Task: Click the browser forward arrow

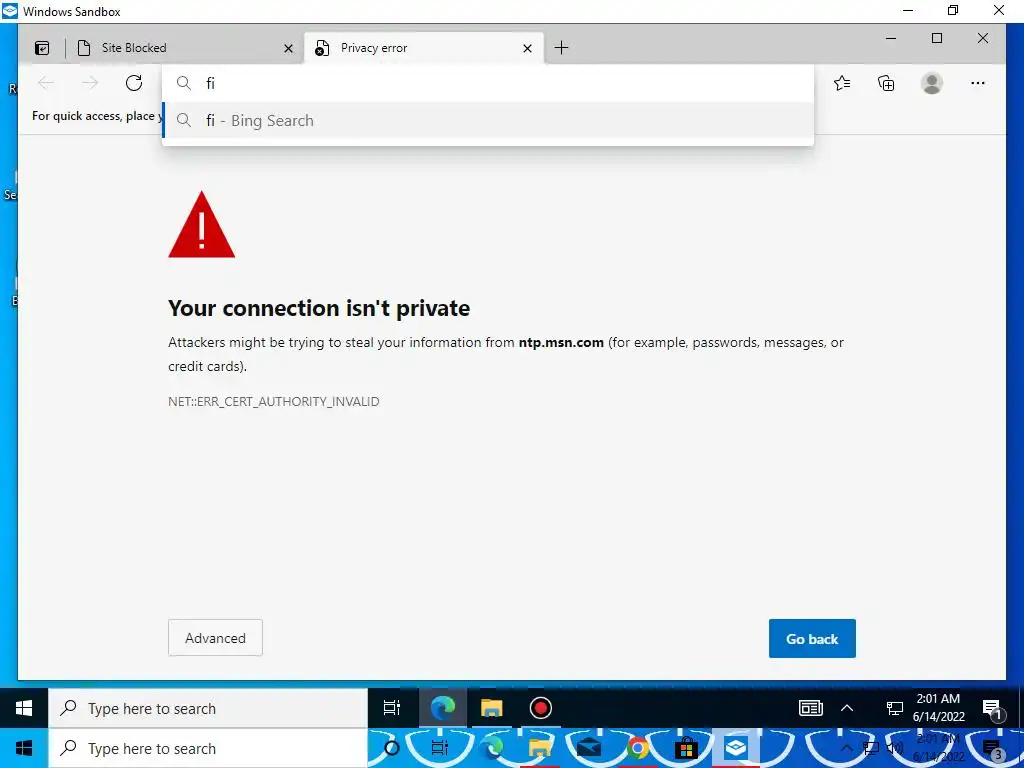Action: click(90, 83)
